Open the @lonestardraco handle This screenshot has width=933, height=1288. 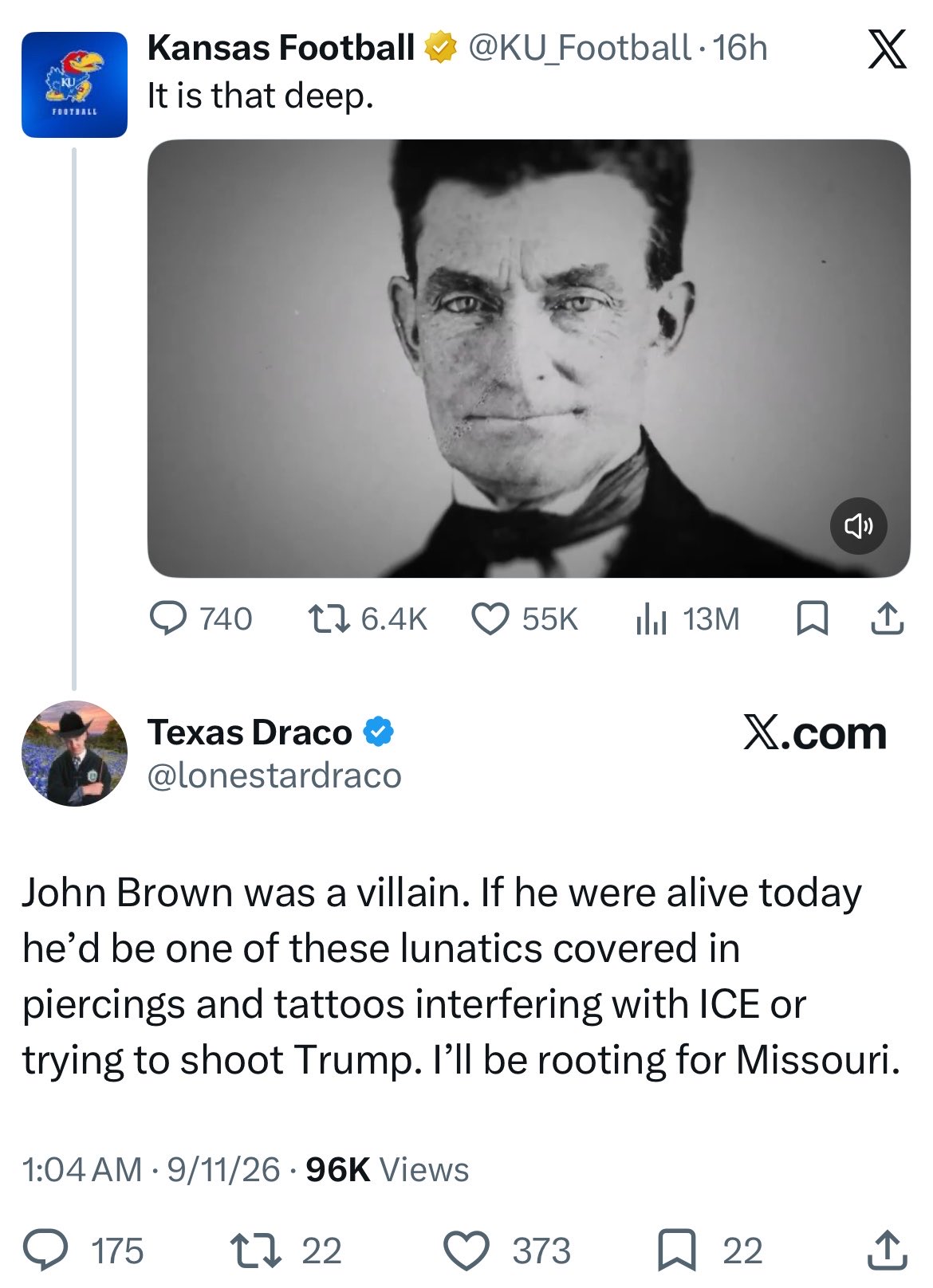pyautogui.click(x=274, y=775)
